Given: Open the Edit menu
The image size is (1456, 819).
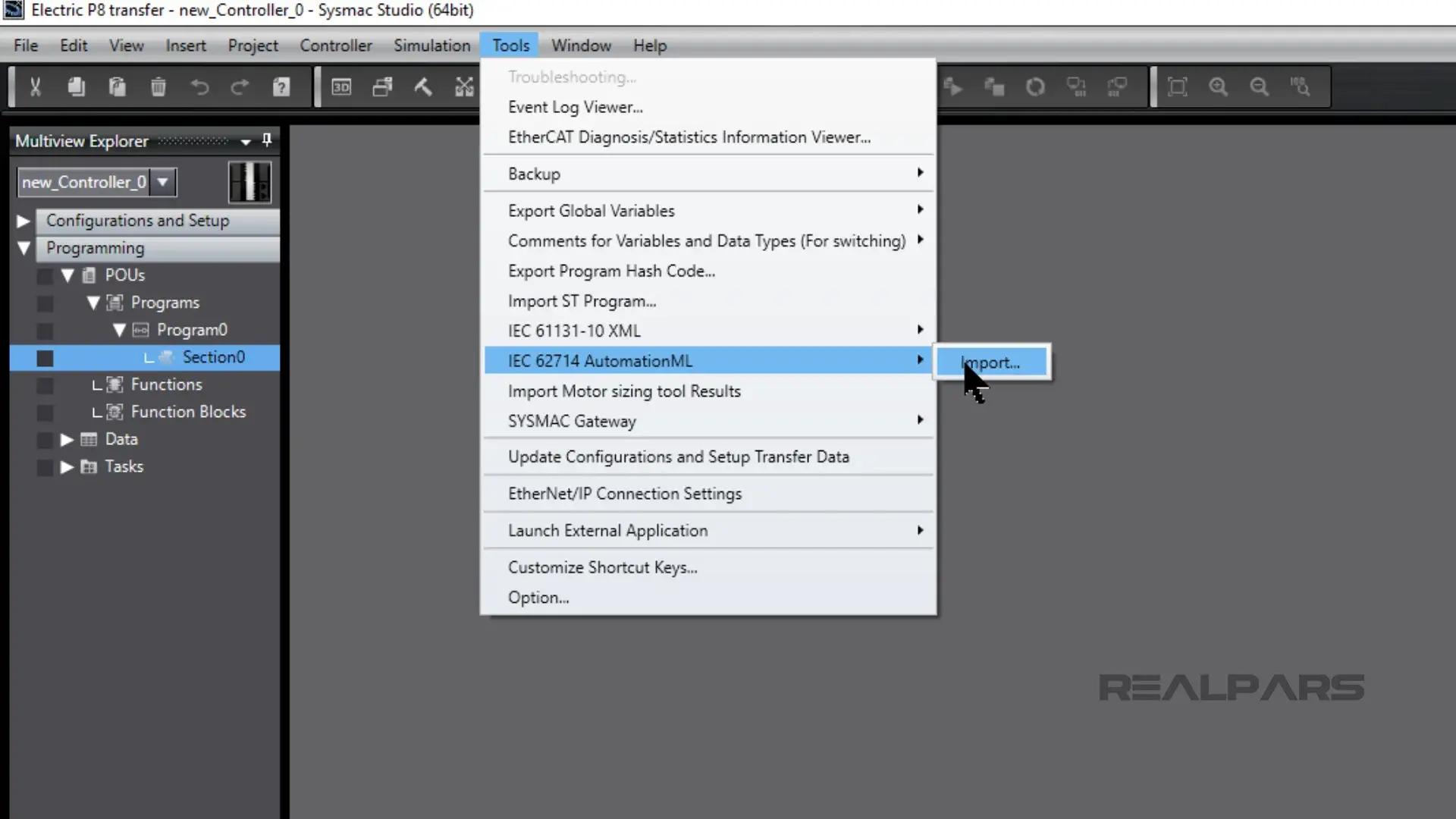Looking at the screenshot, I should [74, 45].
